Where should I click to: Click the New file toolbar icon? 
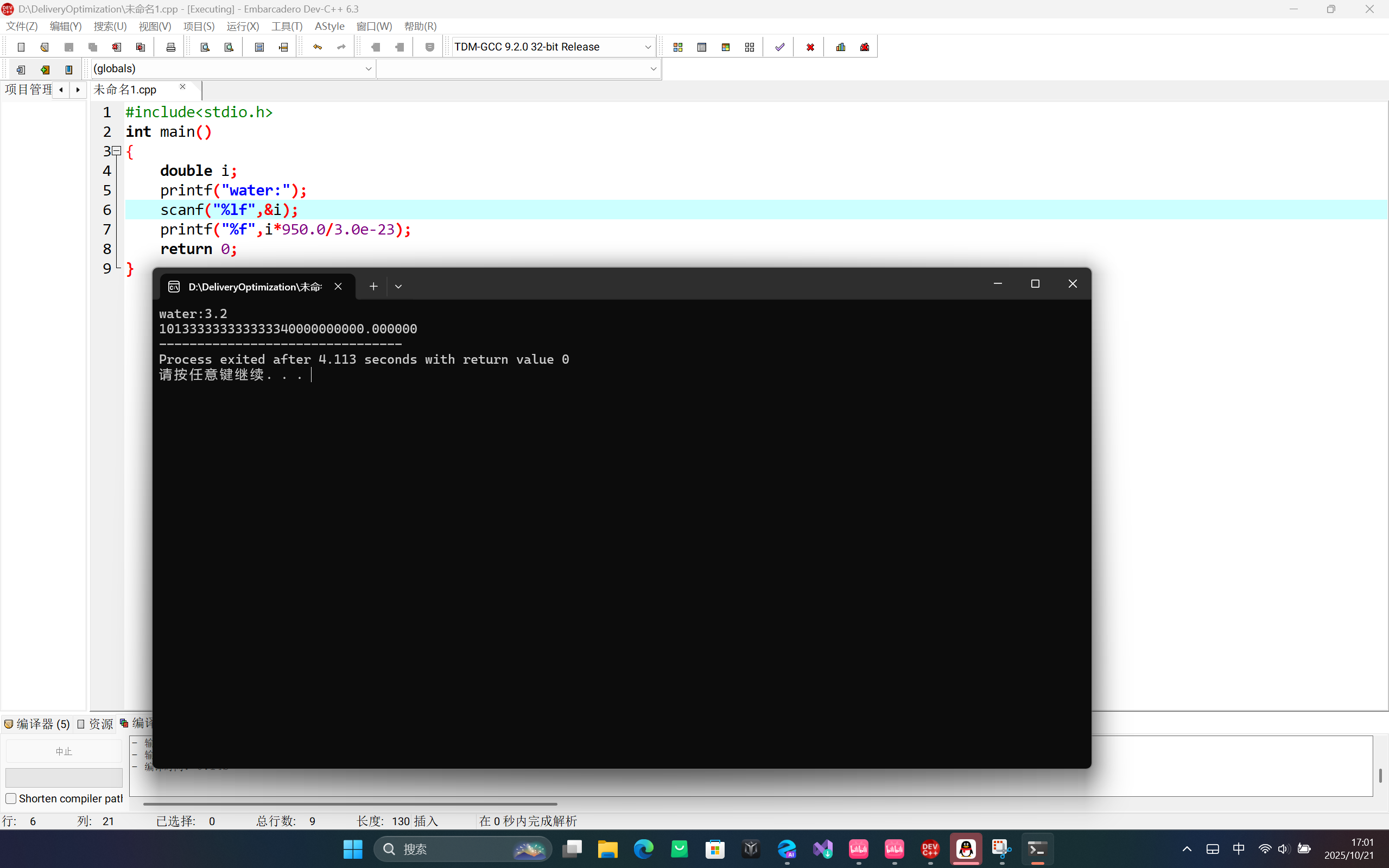[21, 47]
